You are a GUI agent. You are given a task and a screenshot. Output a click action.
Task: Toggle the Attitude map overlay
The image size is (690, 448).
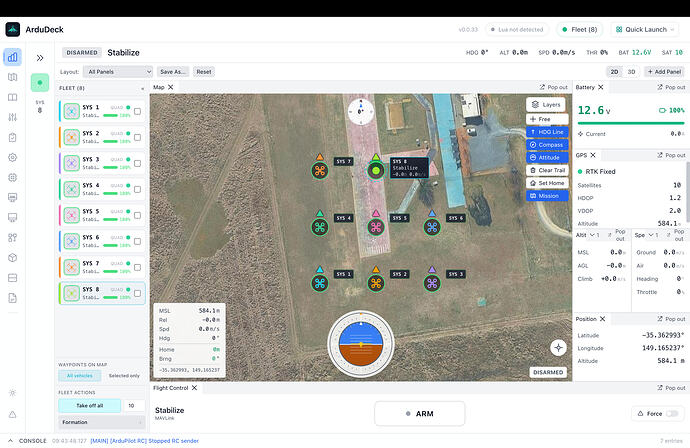coord(547,158)
